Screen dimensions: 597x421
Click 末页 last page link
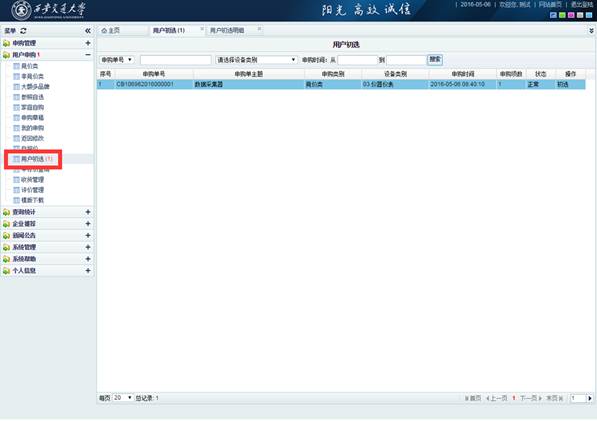[554, 398]
